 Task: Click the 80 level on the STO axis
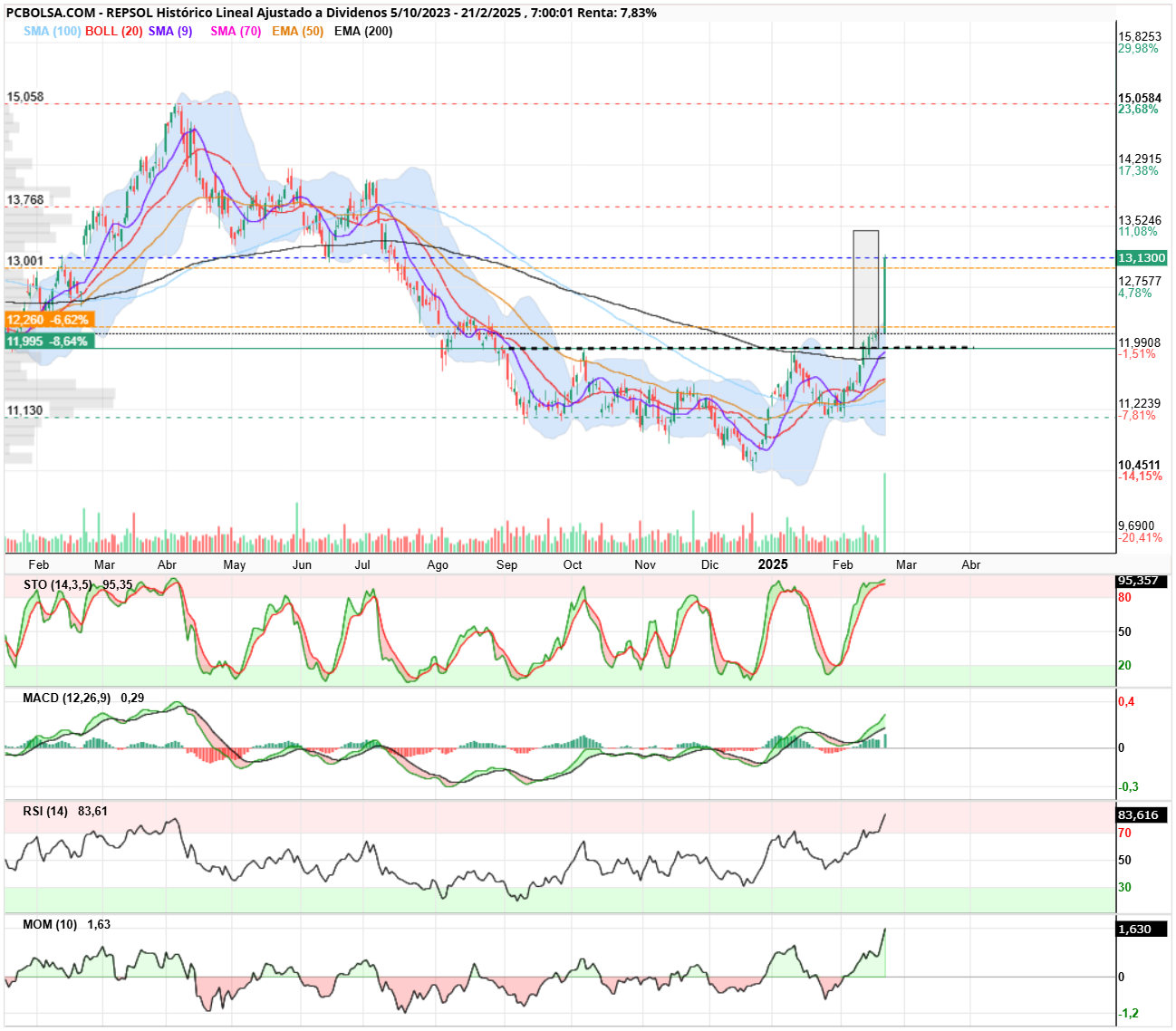(1125, 598)
